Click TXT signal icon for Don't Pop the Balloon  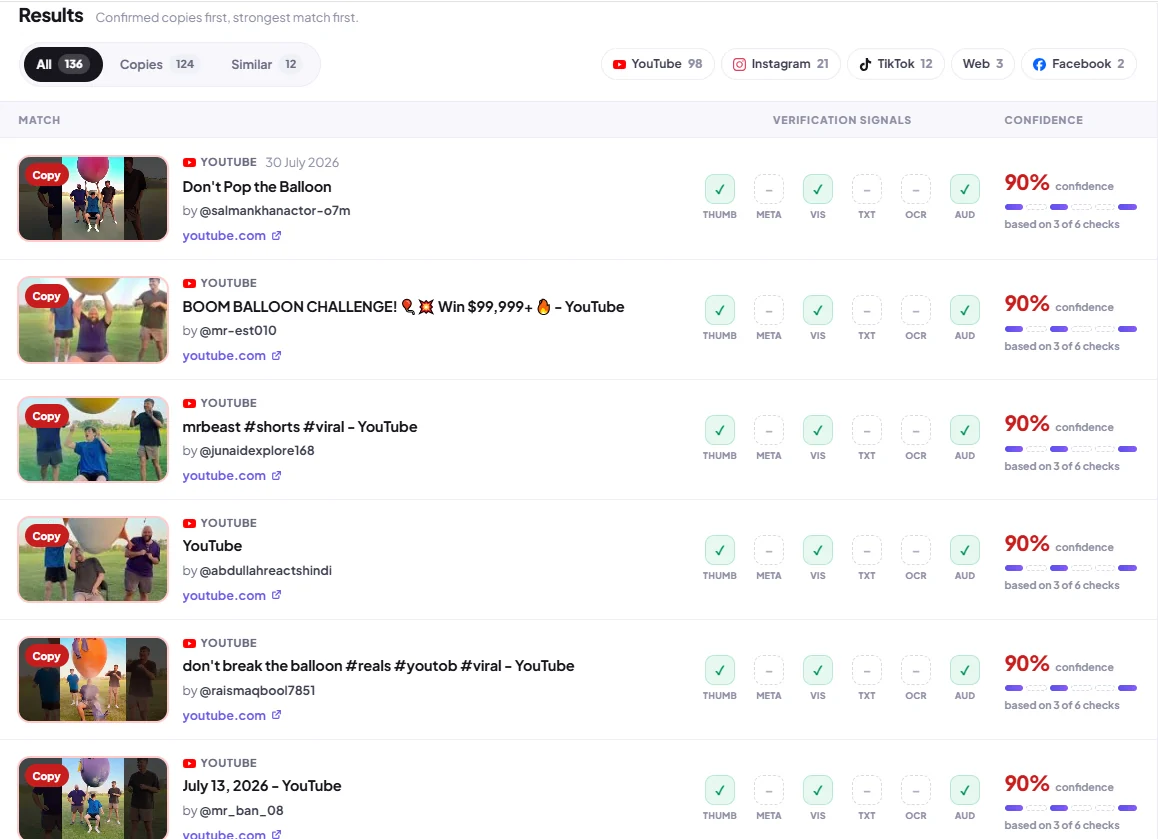[x=866, y=190]
